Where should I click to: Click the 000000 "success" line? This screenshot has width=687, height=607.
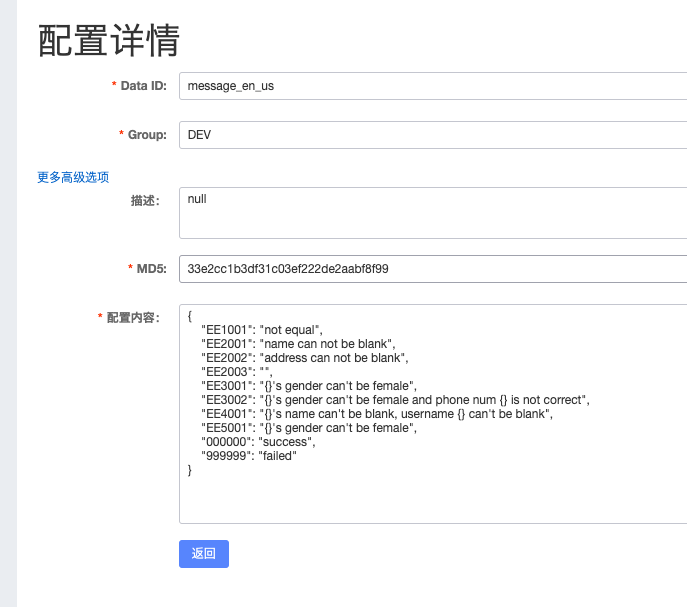click(x=258, y=442)
